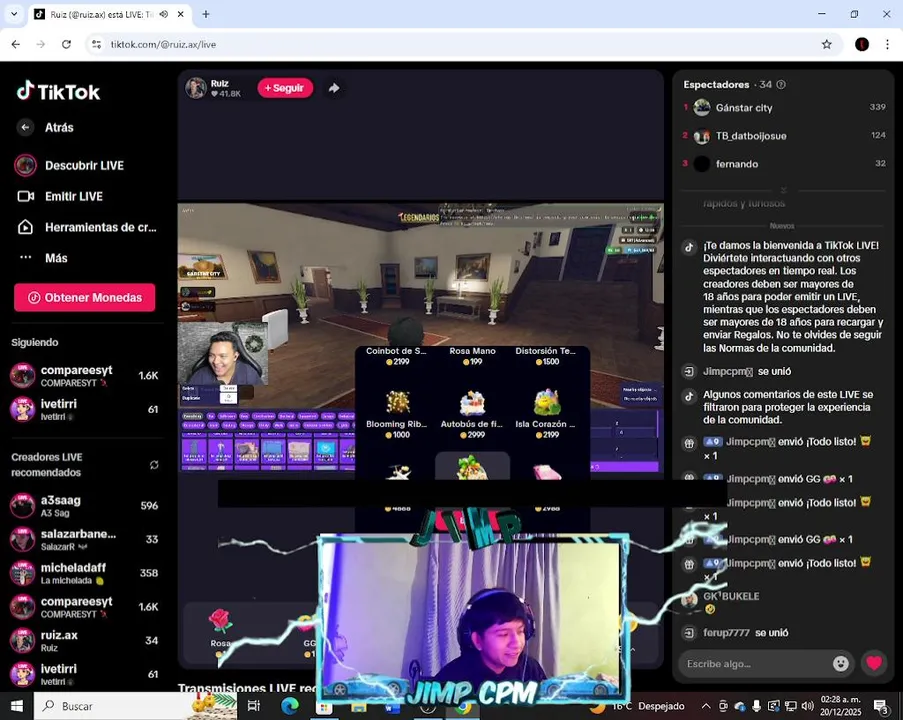Open the Chrome profile avatar
Screen dimensions: 903x720
862,44
